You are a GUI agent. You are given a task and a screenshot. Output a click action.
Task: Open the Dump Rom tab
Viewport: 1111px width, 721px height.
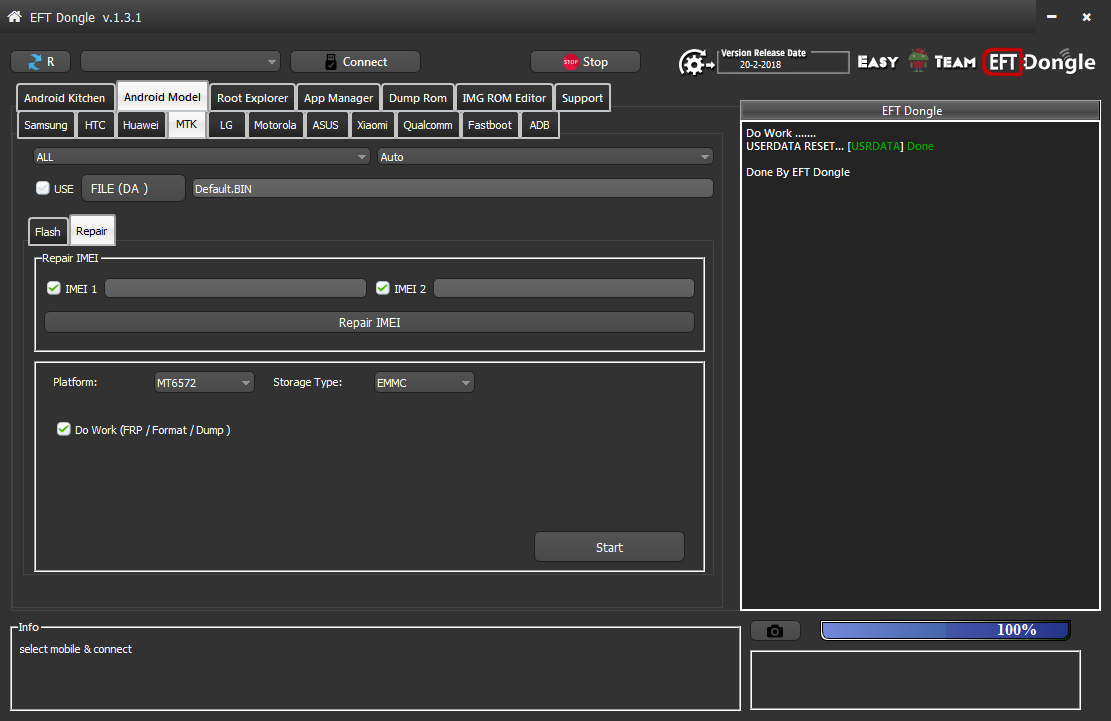click(x=418, y=98)
